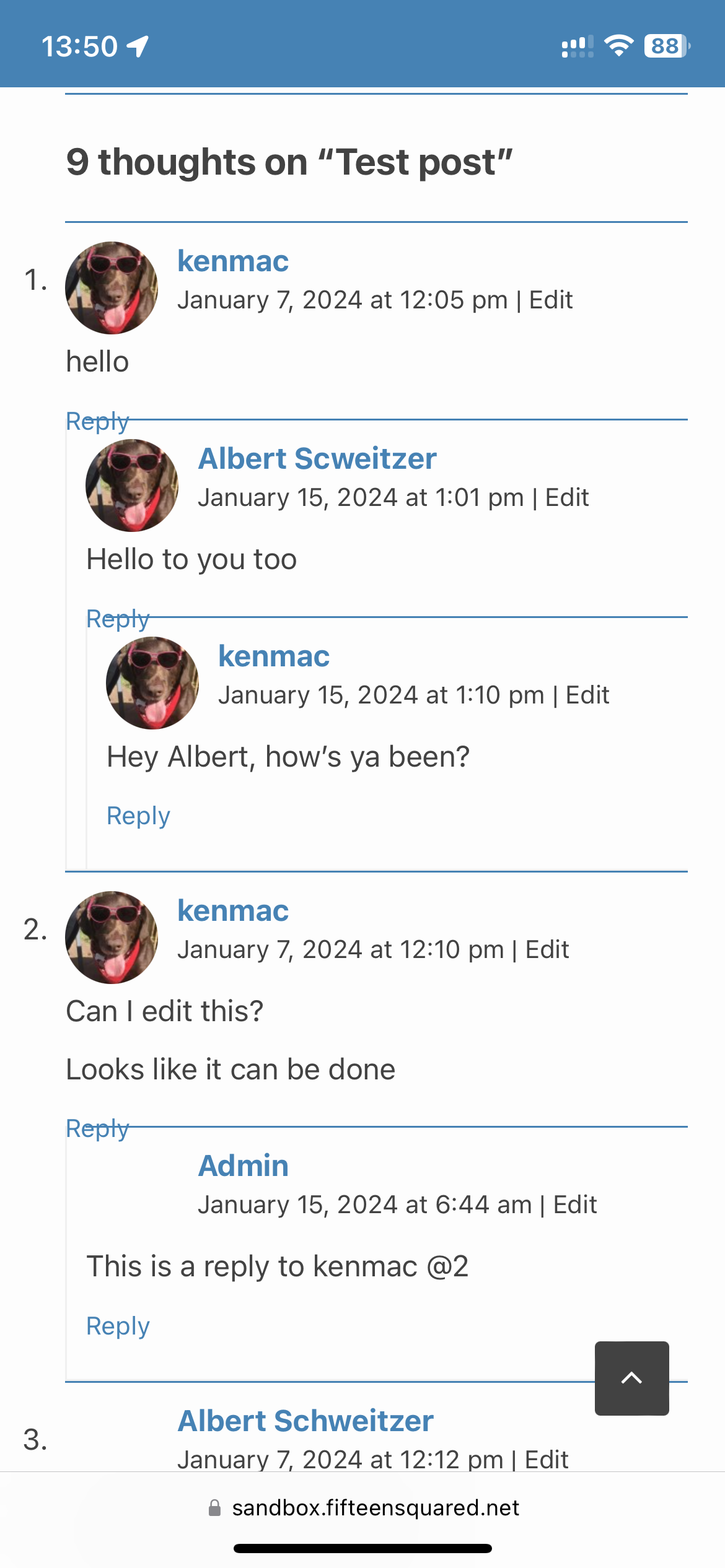Tap the January 15, 2024 at 1:01 pm timestamp
The width and height of the screenshot is (725, 1568).
coord(361,498)
